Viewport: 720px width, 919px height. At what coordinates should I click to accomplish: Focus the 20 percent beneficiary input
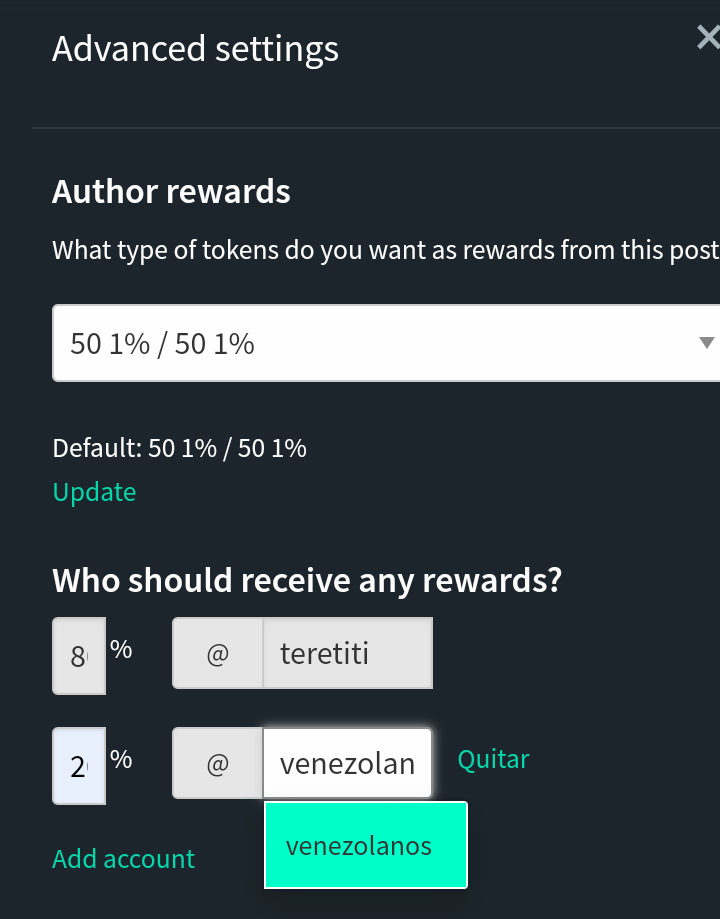[78, 766]
